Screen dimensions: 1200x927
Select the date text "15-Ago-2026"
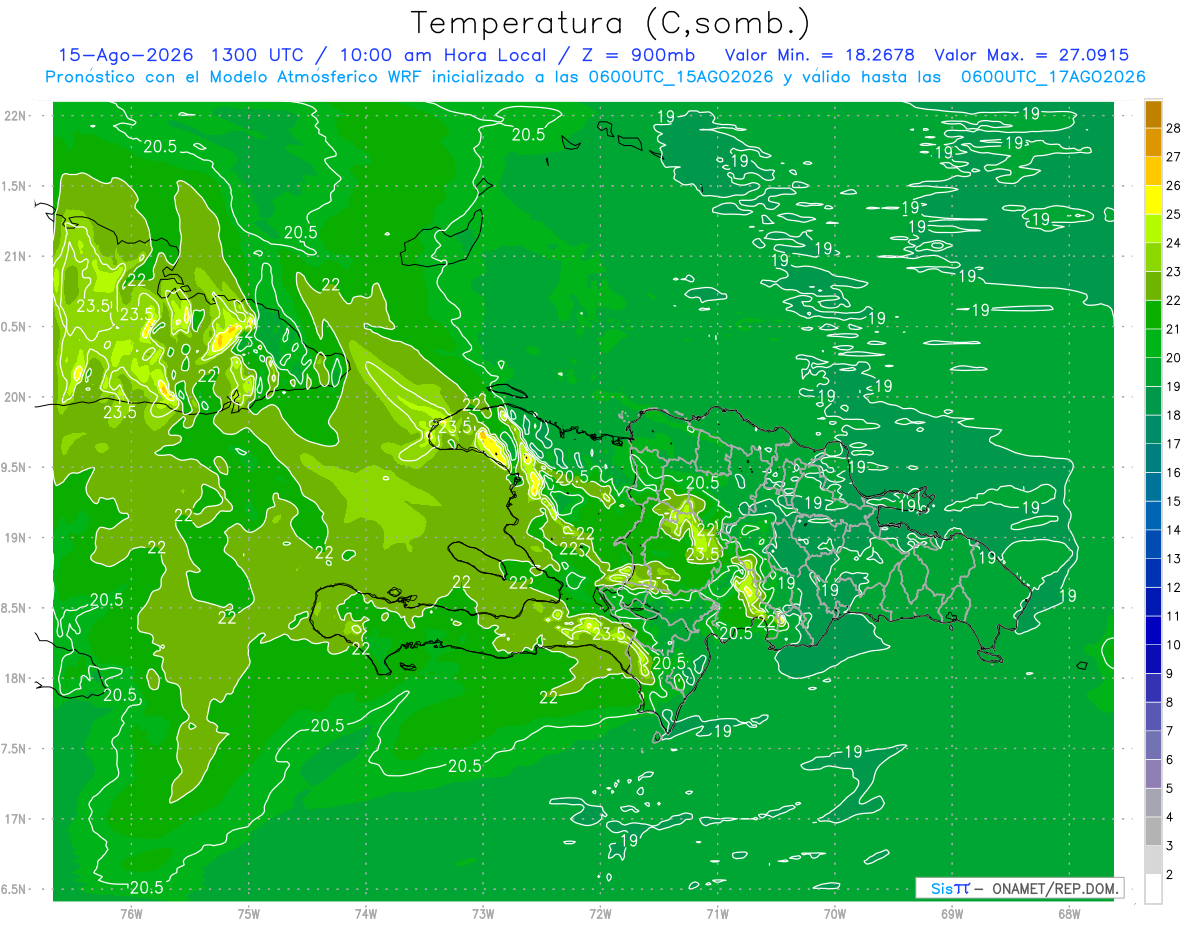pyautogui.click(x=127, y=56)
